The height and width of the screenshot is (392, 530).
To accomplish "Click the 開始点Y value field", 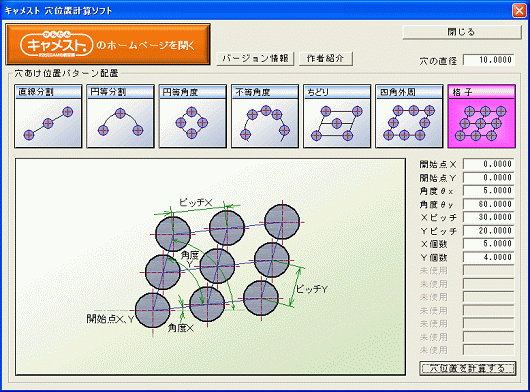I will pyautogui.click(x=489, y=178).
